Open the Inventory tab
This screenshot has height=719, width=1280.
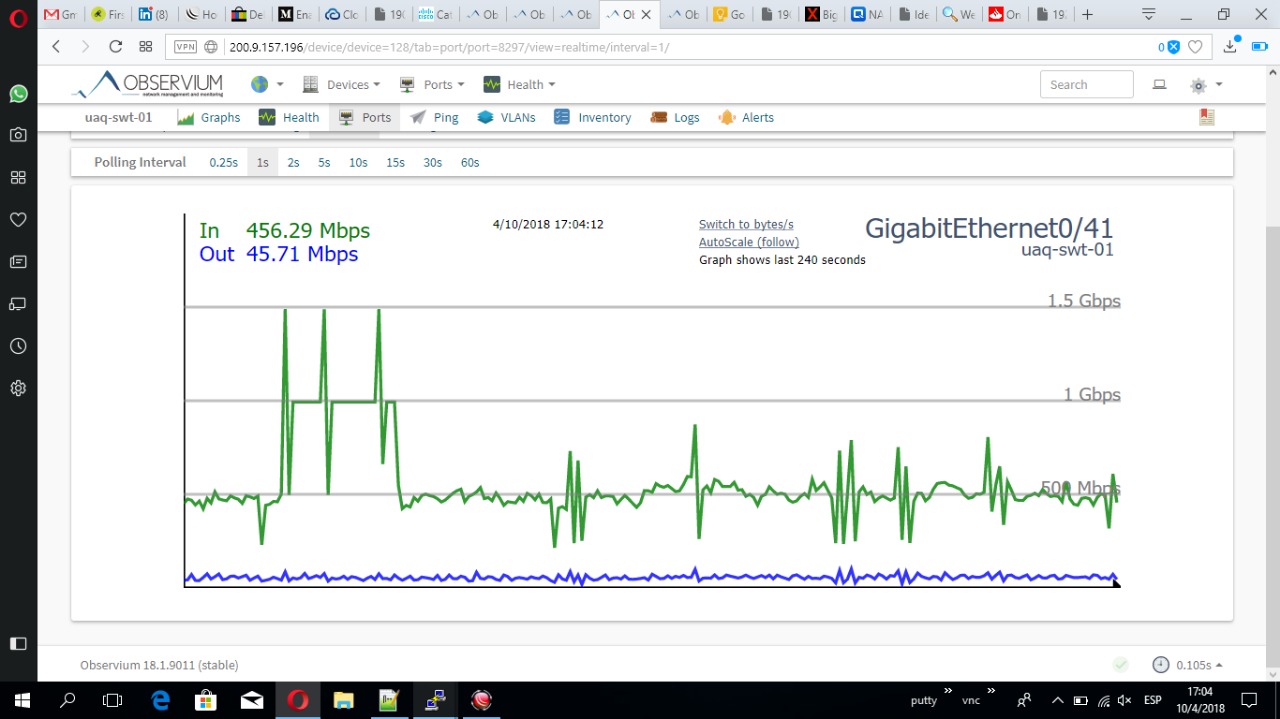pos(593,117)
